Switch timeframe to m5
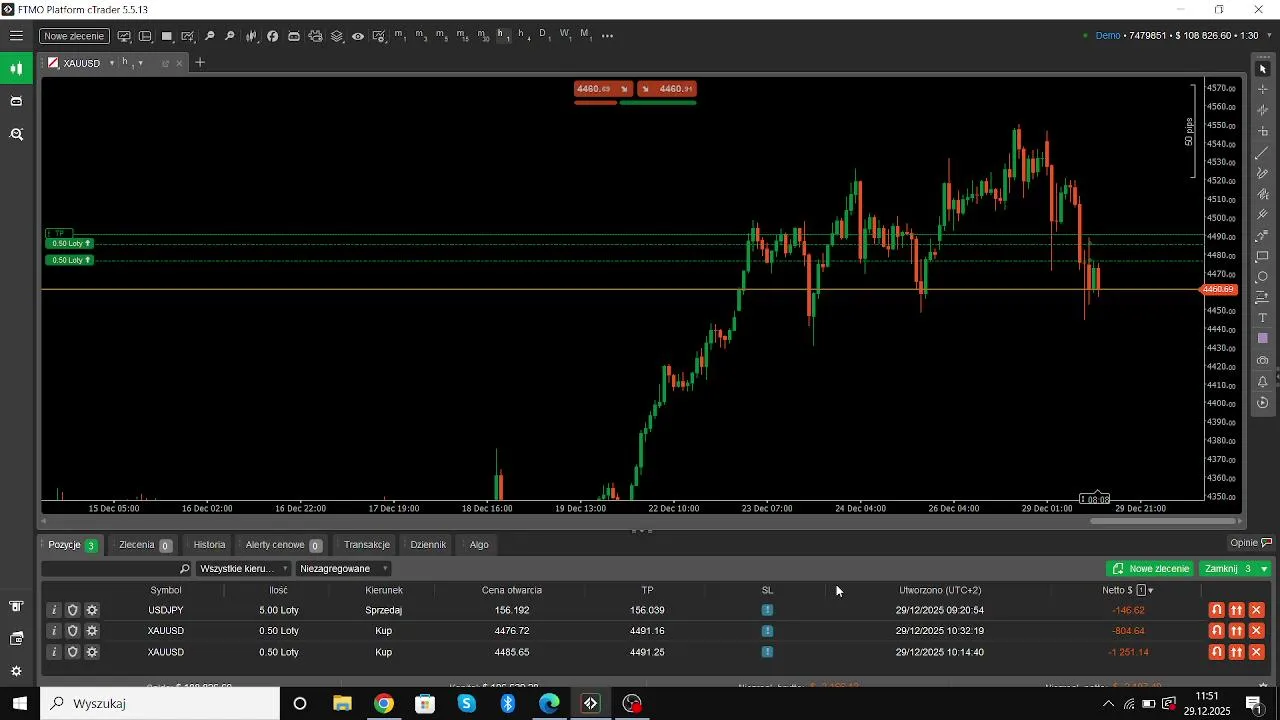The image size is (1280, 720). pyautogui.click(x=441, y=36)
